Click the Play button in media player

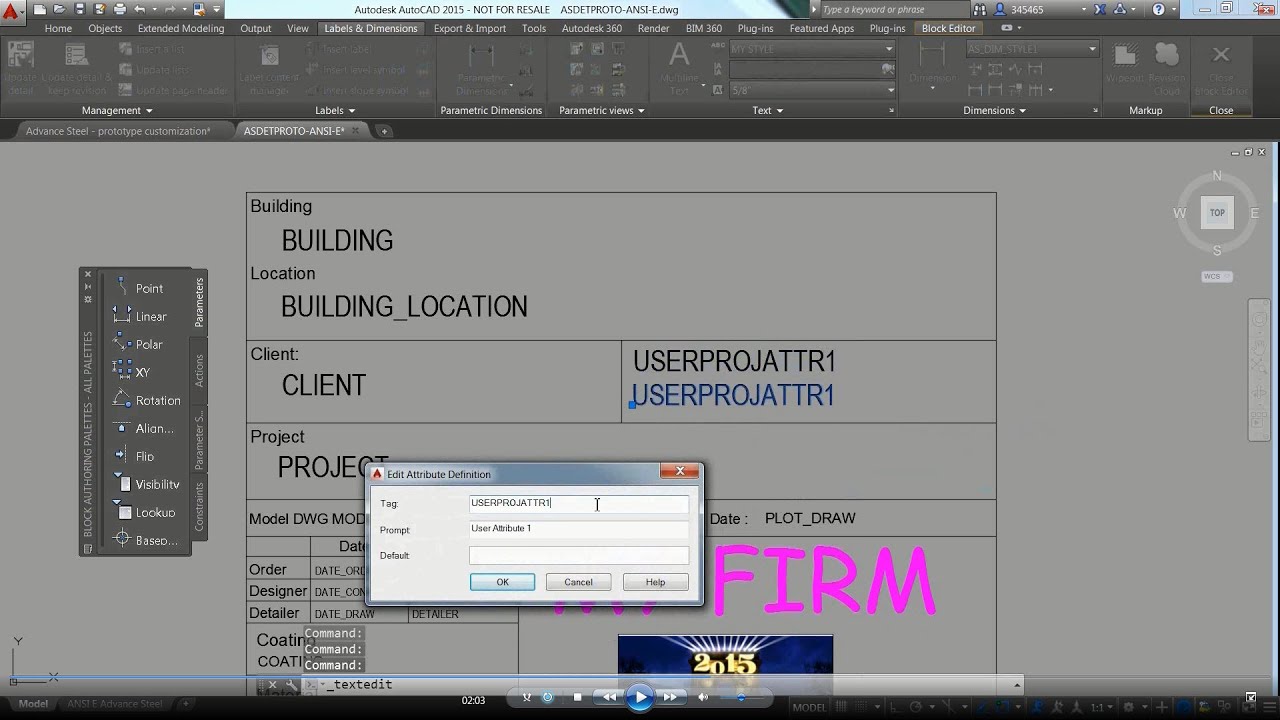click(641, 696)
